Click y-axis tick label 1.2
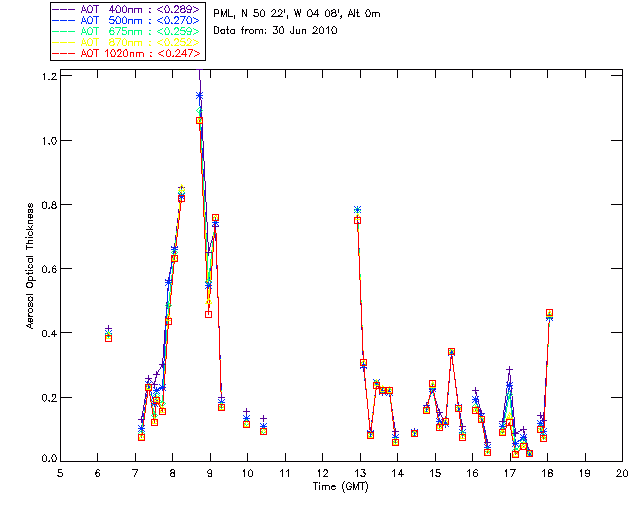This screenshot has width=640, height=512. [49, 76]
